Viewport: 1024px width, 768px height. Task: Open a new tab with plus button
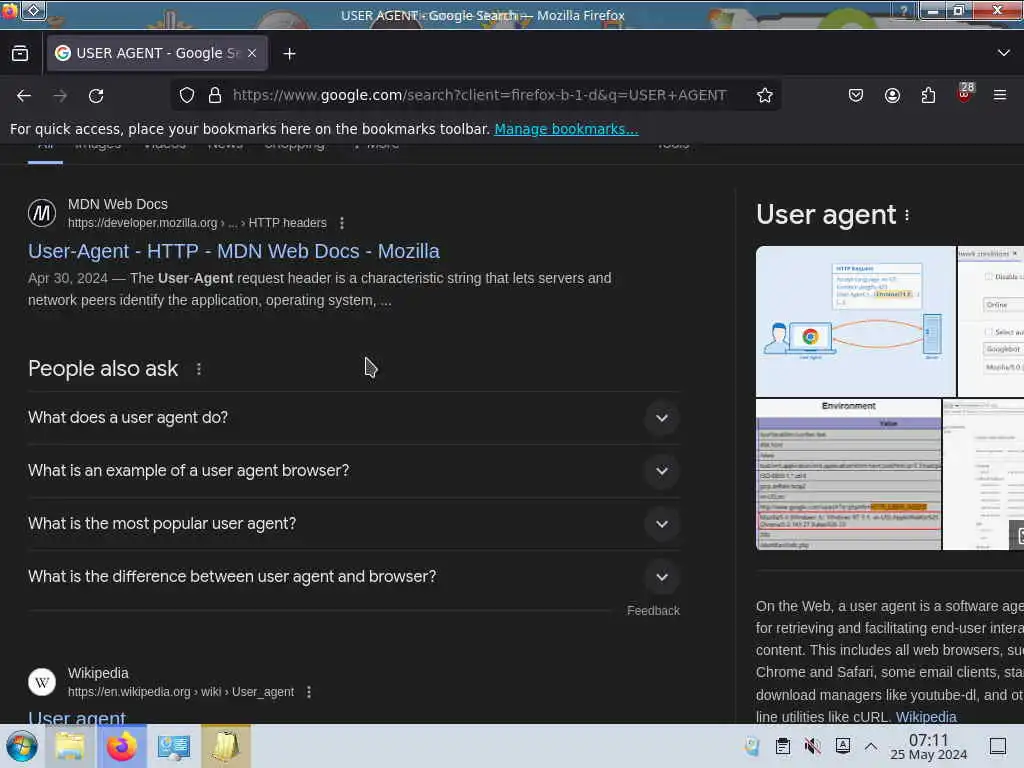[x=289, y=54]
